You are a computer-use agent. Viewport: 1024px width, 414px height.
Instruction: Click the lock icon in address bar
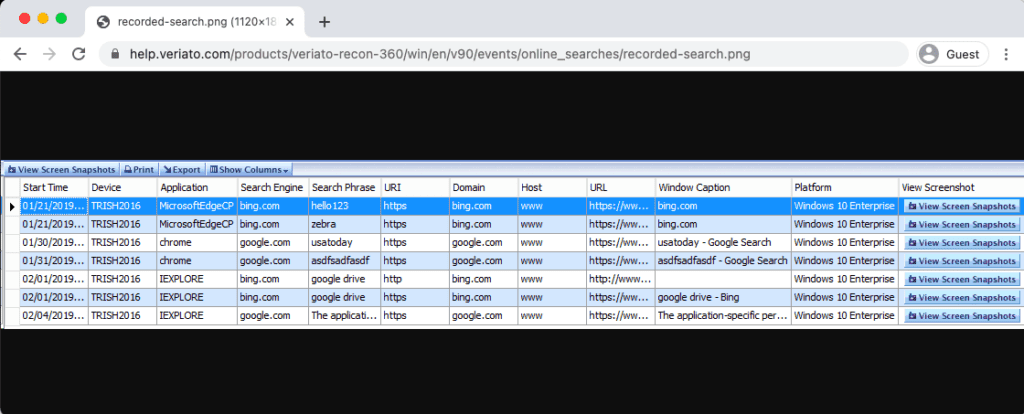(x=116, y=54)
